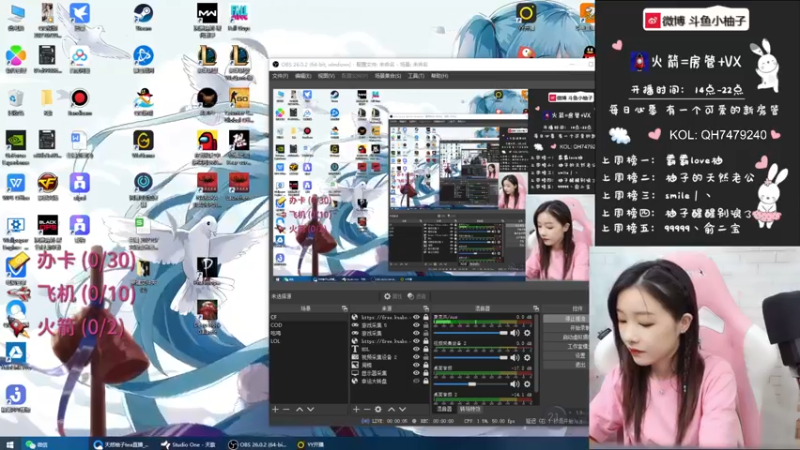Open the Black Ops desktop icon
Image resolution: width=800 pixels, height=450 pixels.
(x=47, y=232)
